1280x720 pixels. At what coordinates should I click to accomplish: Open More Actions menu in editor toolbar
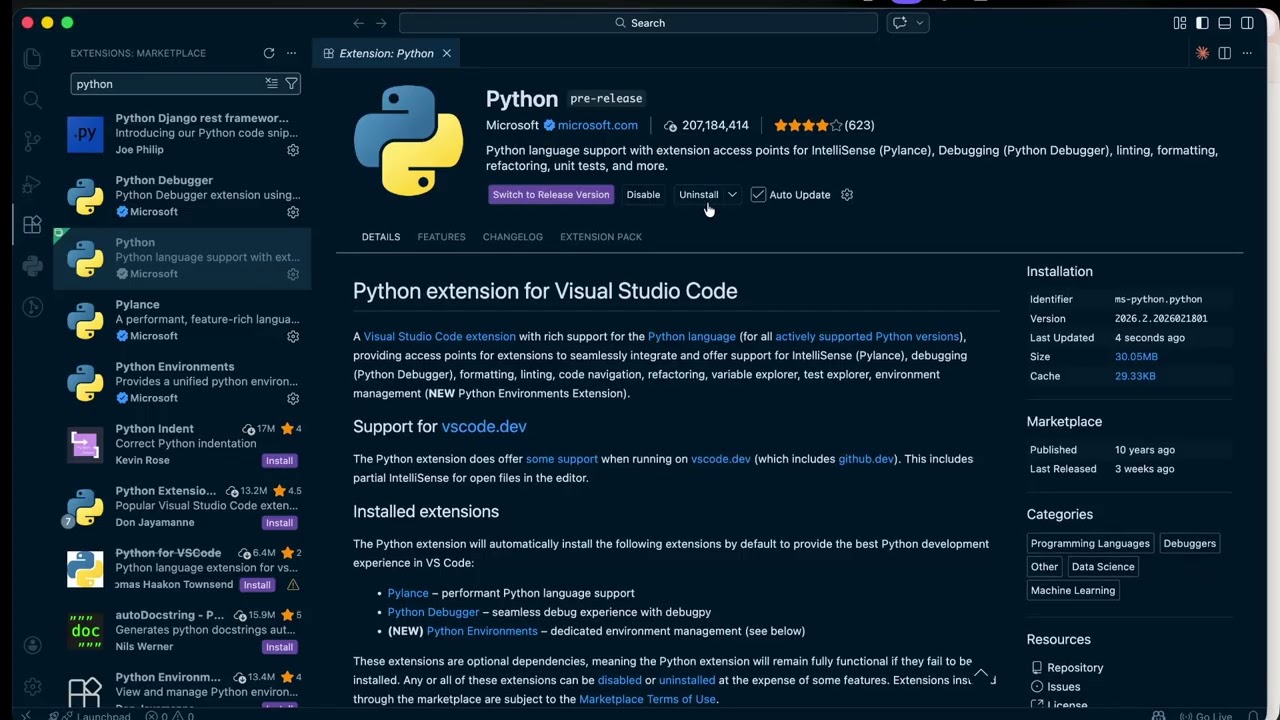click(x=1247, y=53)
